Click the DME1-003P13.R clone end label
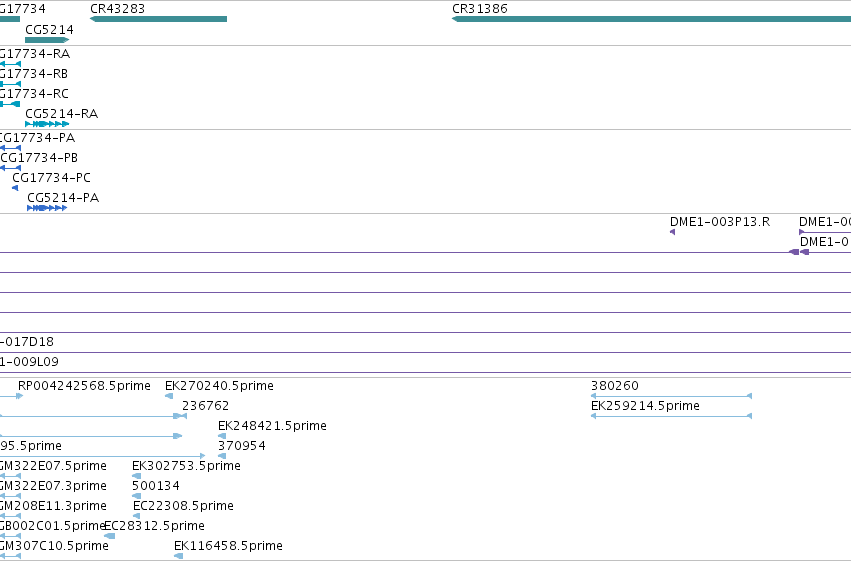851x561 pixels. click(x=720, y=221)
